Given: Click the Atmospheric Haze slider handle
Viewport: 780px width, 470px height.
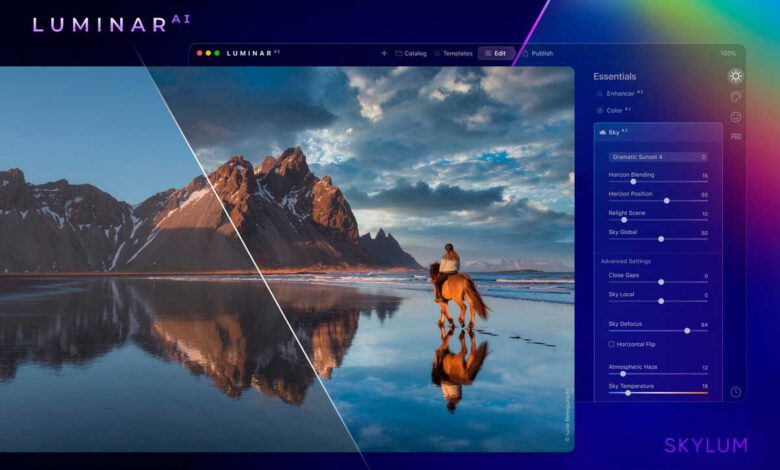Looking at the screenshot, I should pos(623,374).
